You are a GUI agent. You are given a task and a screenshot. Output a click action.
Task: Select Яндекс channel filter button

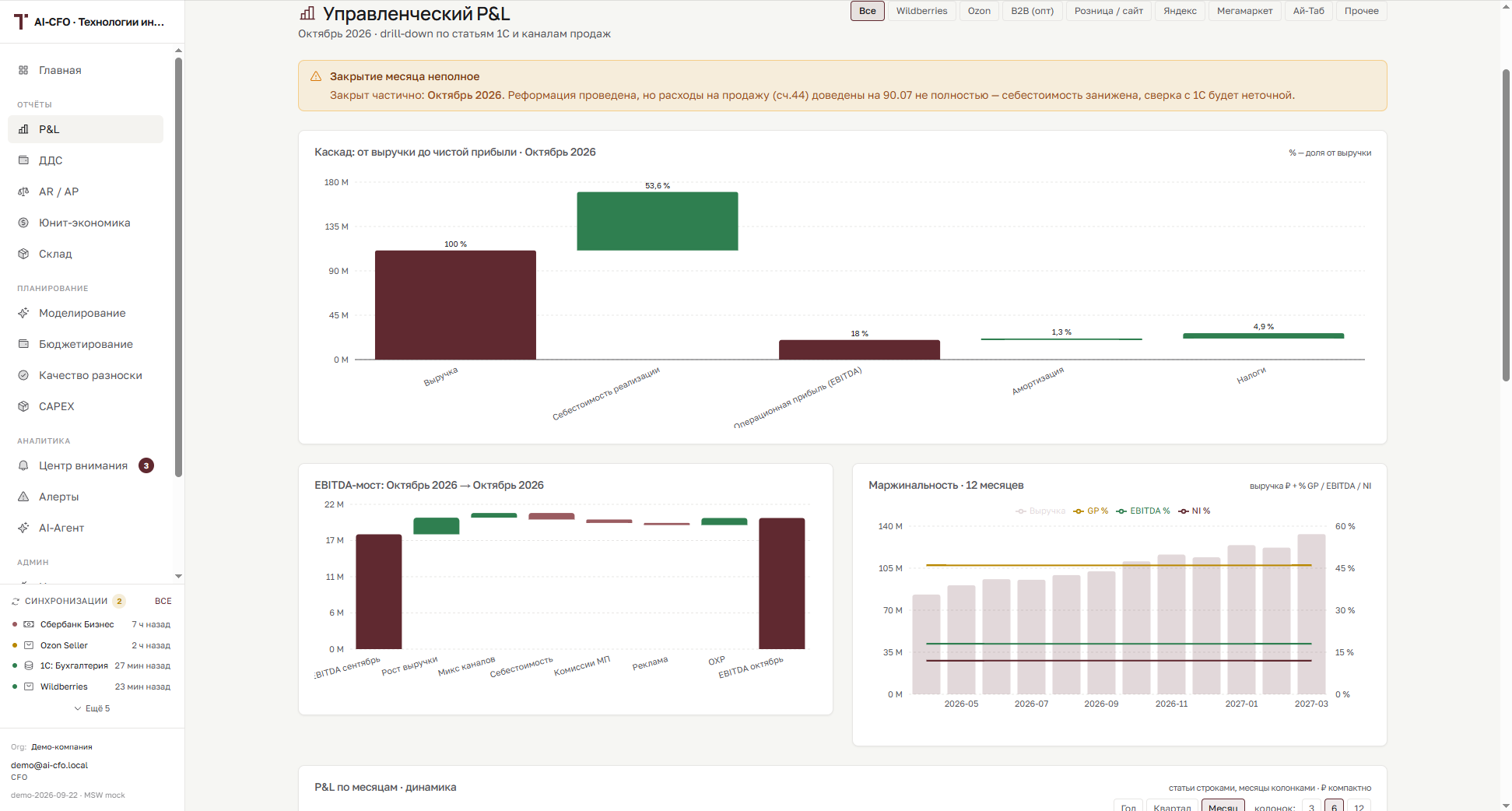coord(1180,11)
